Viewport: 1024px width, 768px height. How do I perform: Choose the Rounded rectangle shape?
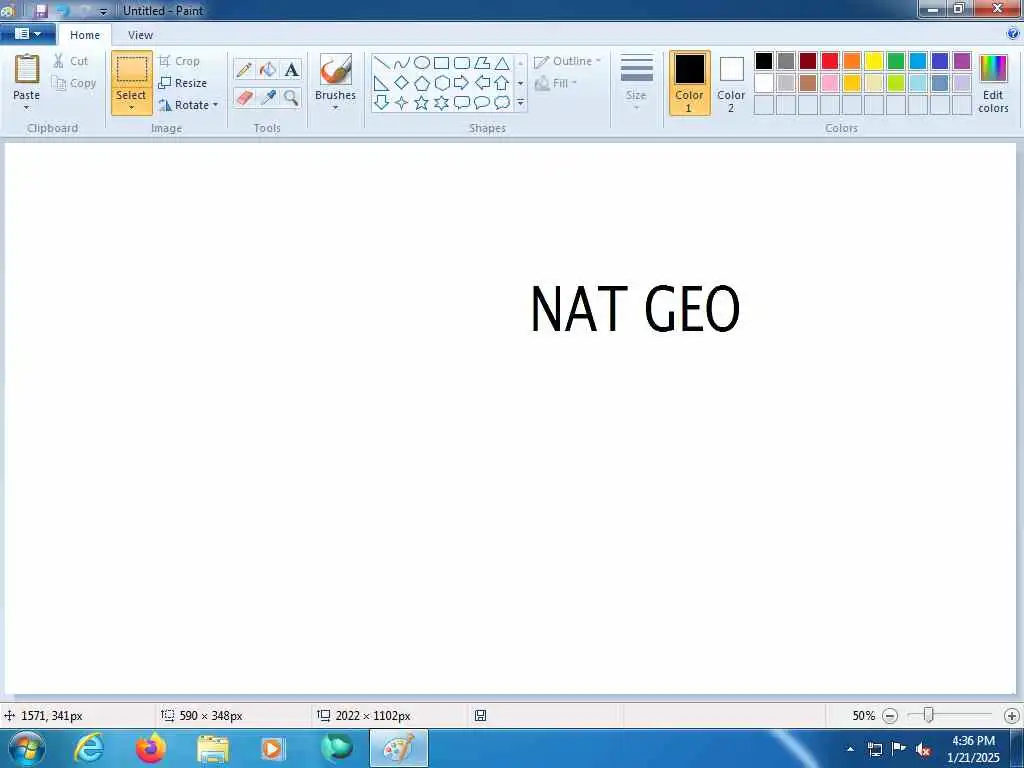tap(462, 63)
